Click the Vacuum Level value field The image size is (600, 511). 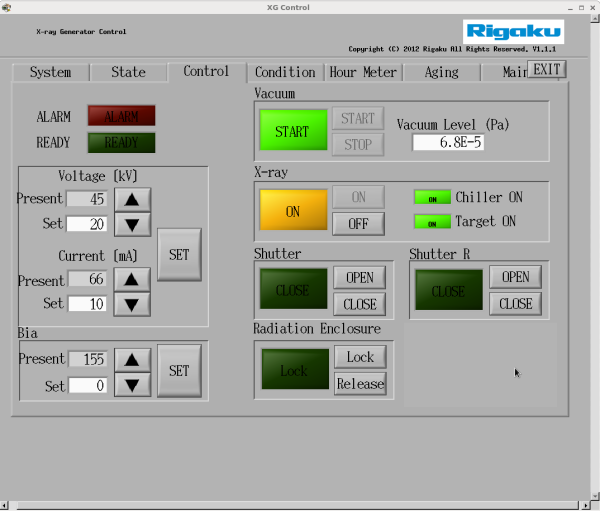pyautogui.click(x=448, y=142)
